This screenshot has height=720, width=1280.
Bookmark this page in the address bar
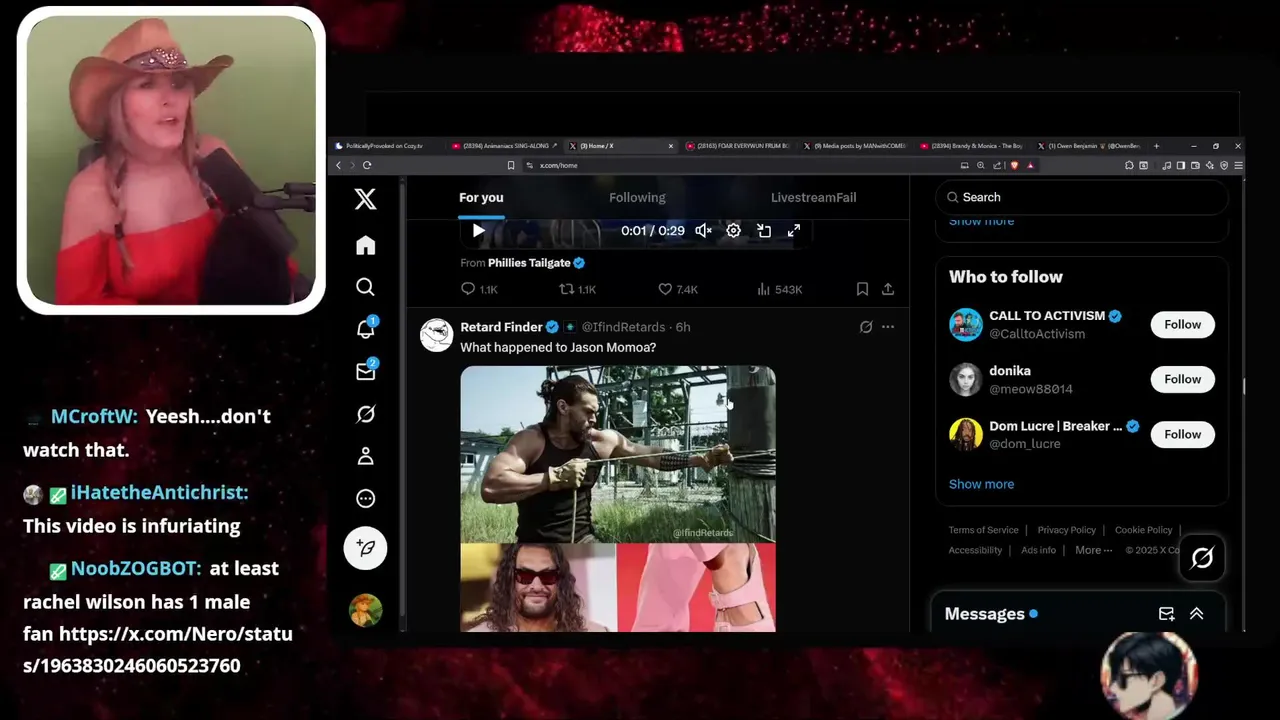tap(511, 165)
